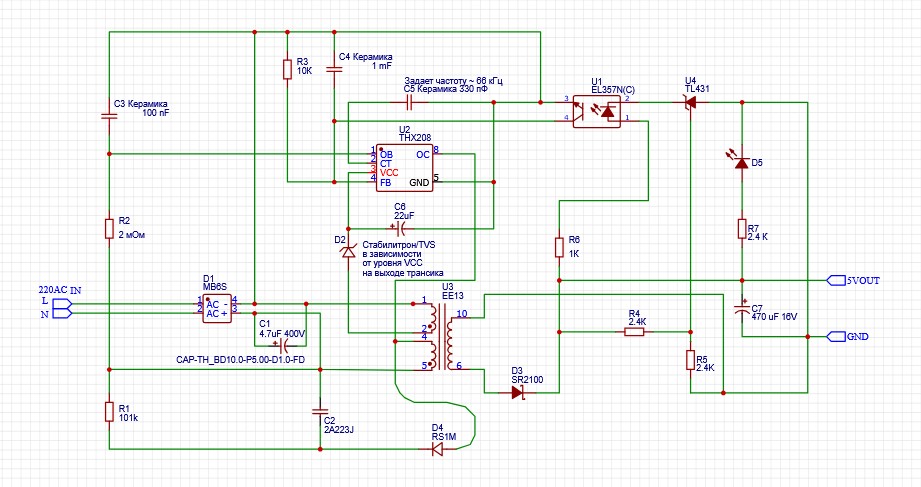Select zener diode D2 symbol
Viewport: 921px width, 487px height.
349,251
